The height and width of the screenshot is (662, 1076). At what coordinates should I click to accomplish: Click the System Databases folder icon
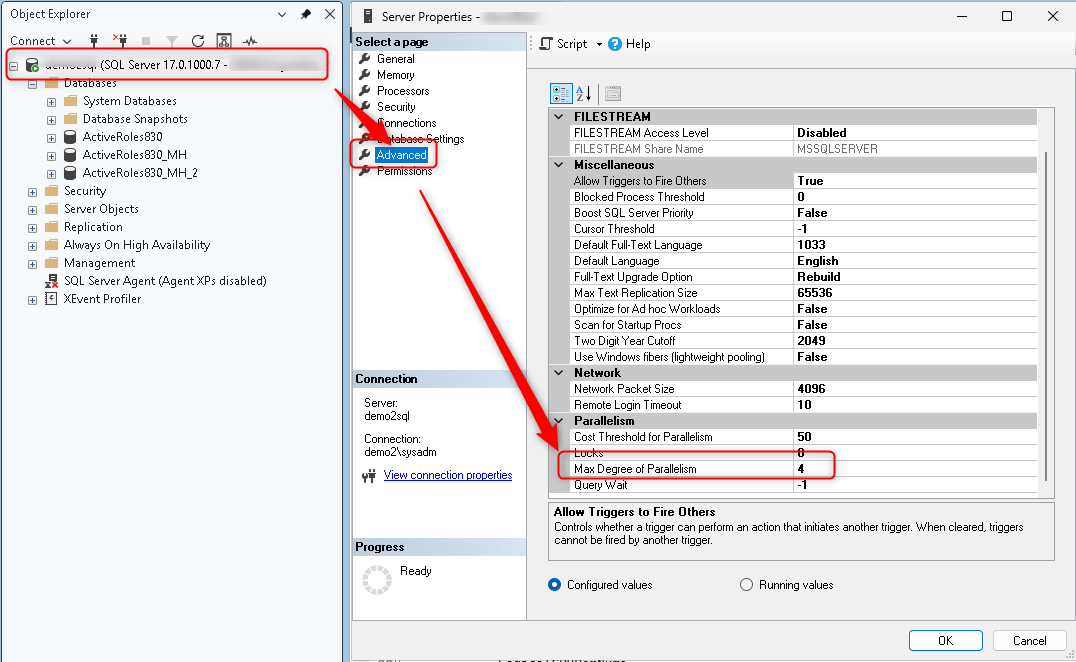pyautogui.click(x=70, y=101)
